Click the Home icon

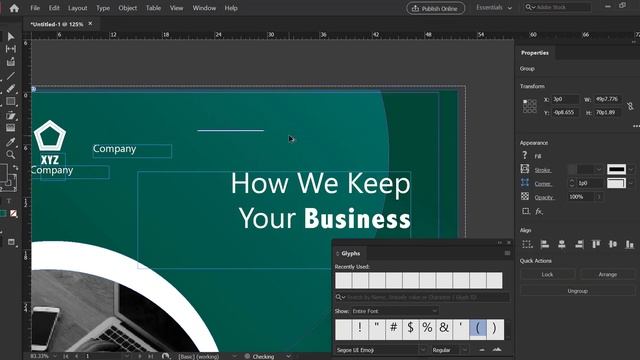(14, 8)
